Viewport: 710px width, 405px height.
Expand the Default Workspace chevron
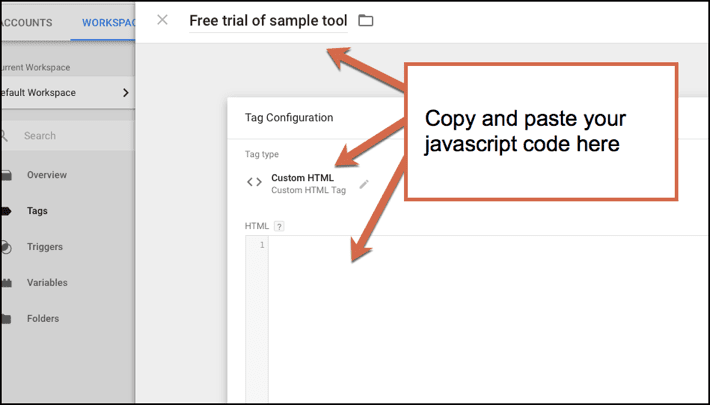coord(125,93)
